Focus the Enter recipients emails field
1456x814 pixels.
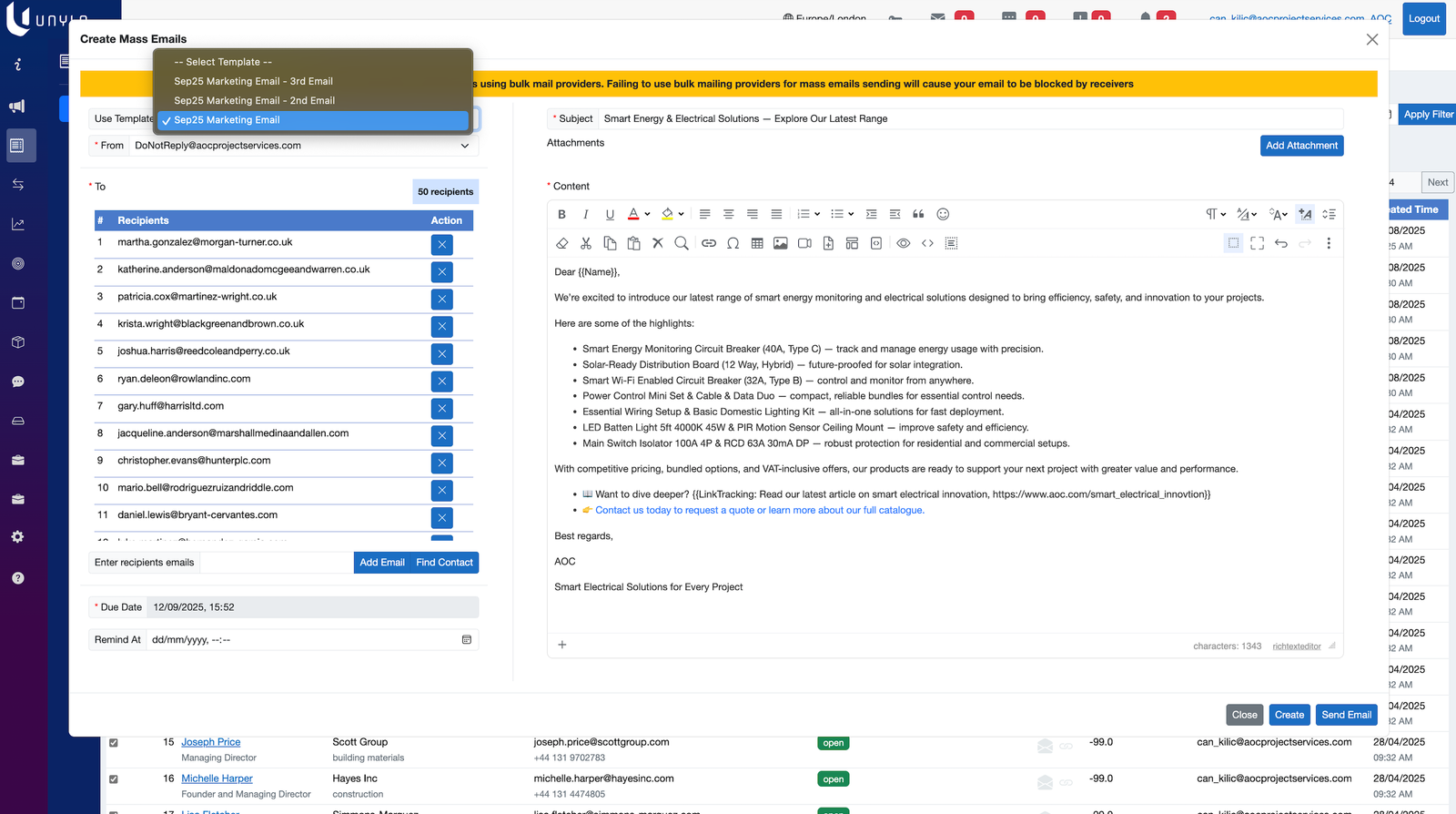[x=276, y=563]
